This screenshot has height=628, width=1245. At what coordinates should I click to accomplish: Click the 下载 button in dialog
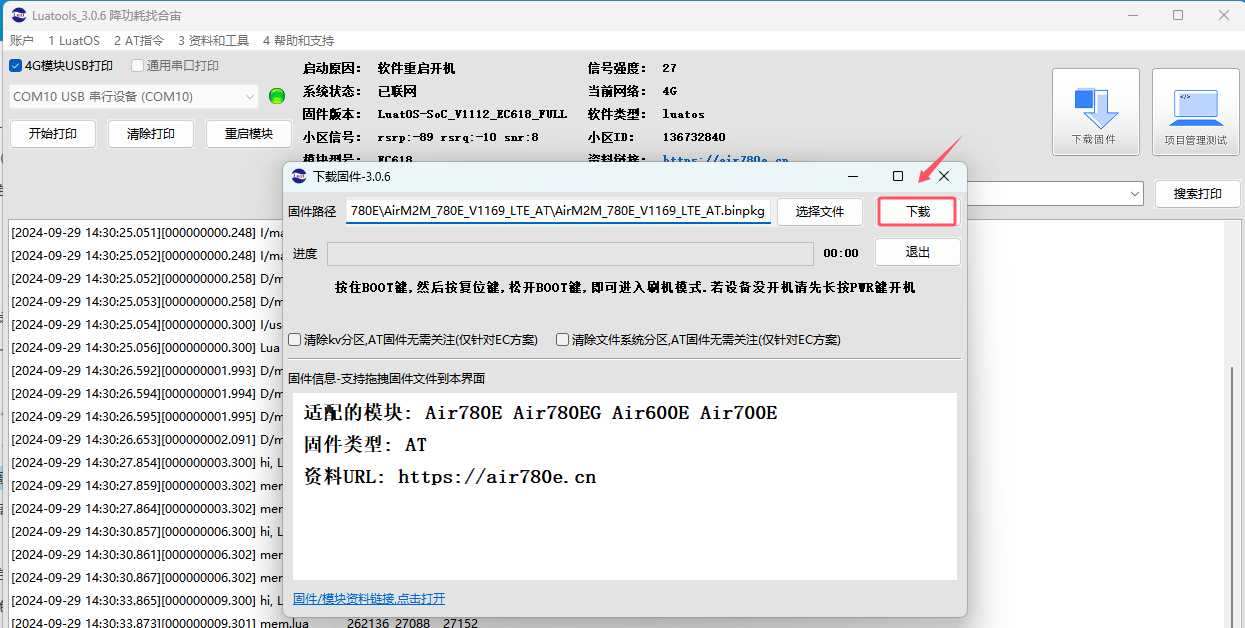click(918, 212)
